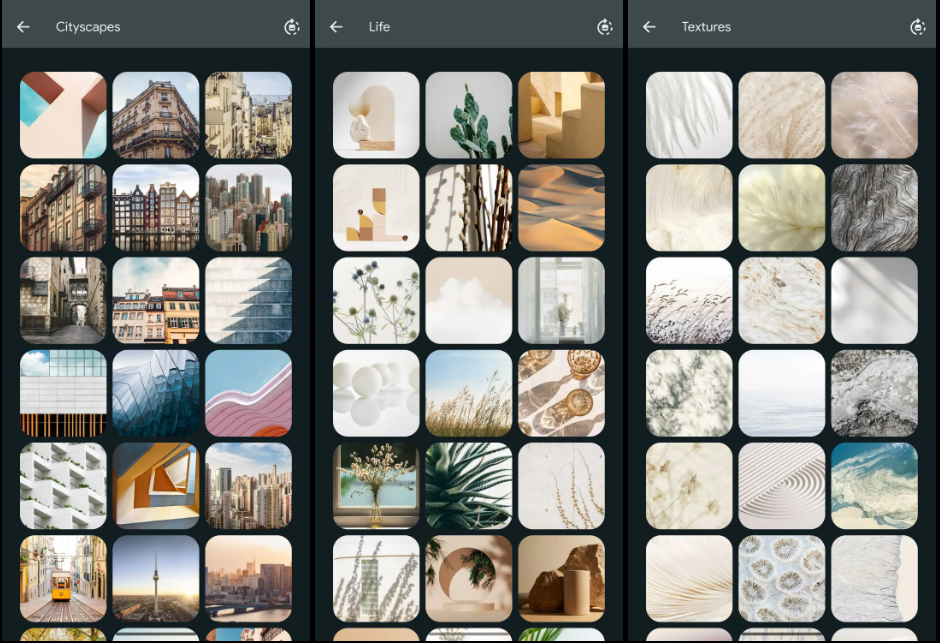Choose the amber drinking glasses wallpaper

[x=562, y=393]
